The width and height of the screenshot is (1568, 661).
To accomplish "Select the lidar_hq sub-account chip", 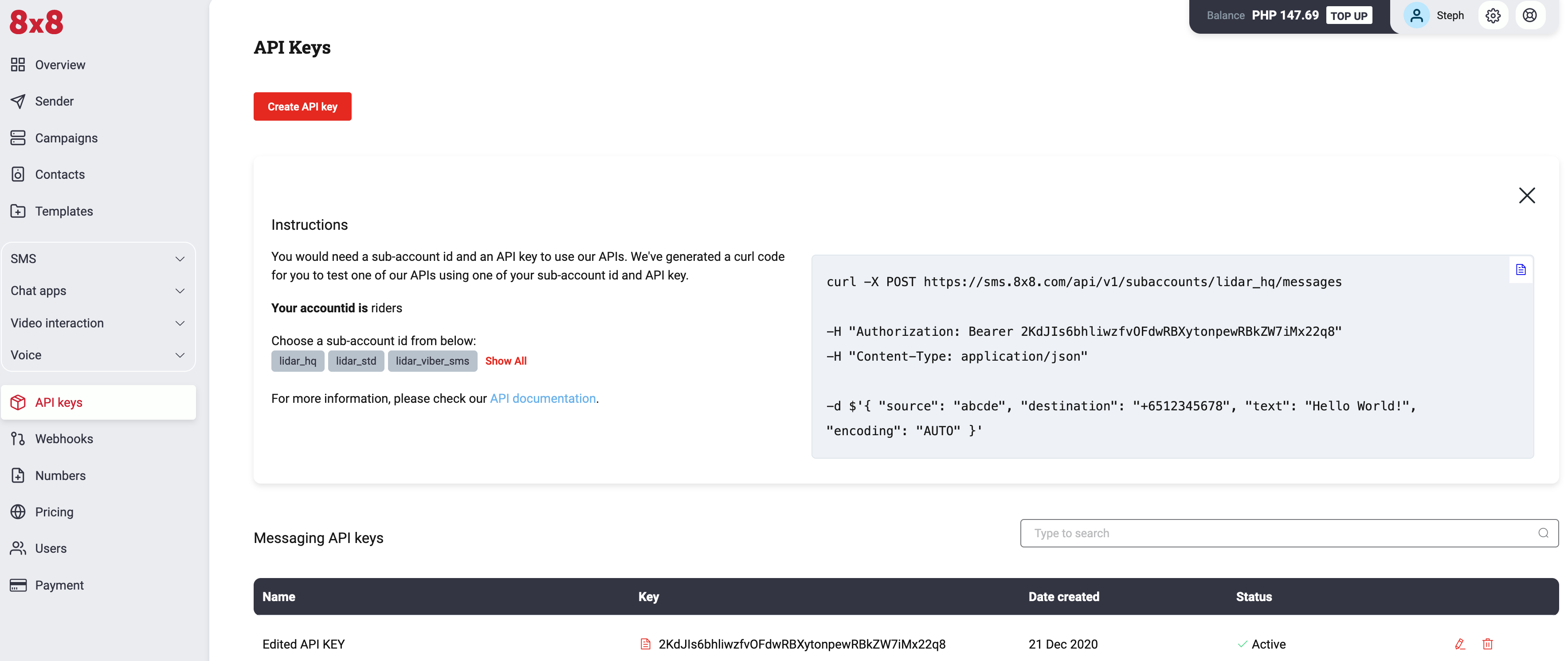I will [x=298, y=361].
